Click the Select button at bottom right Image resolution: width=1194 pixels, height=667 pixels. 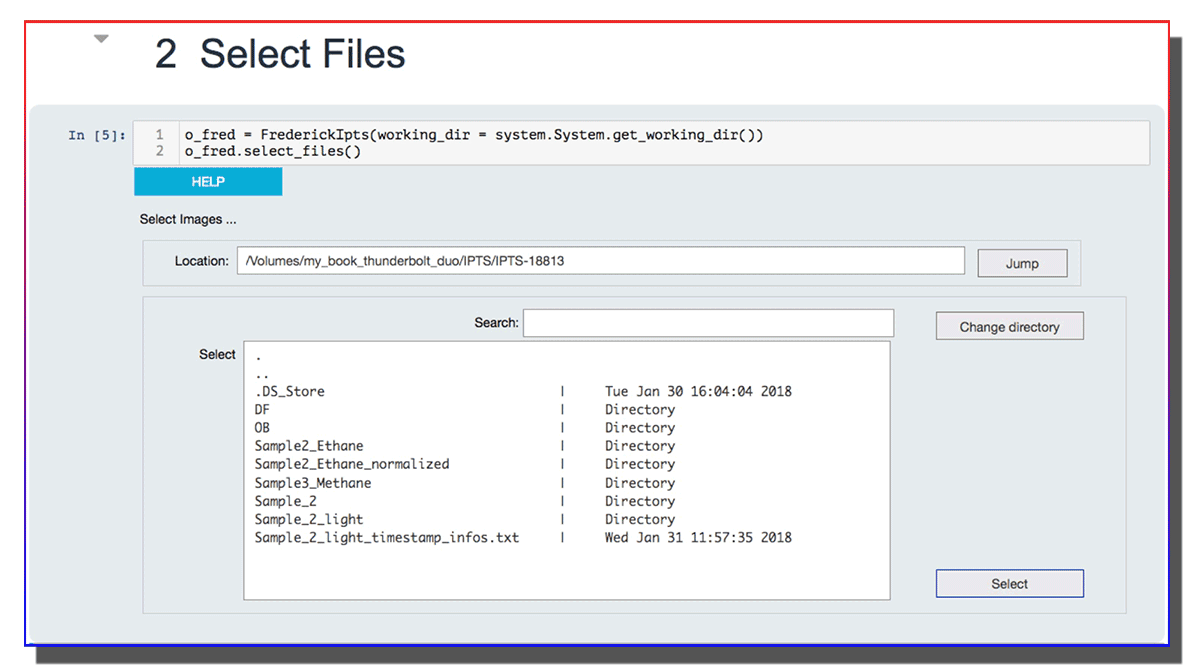tap(1009, 583)
